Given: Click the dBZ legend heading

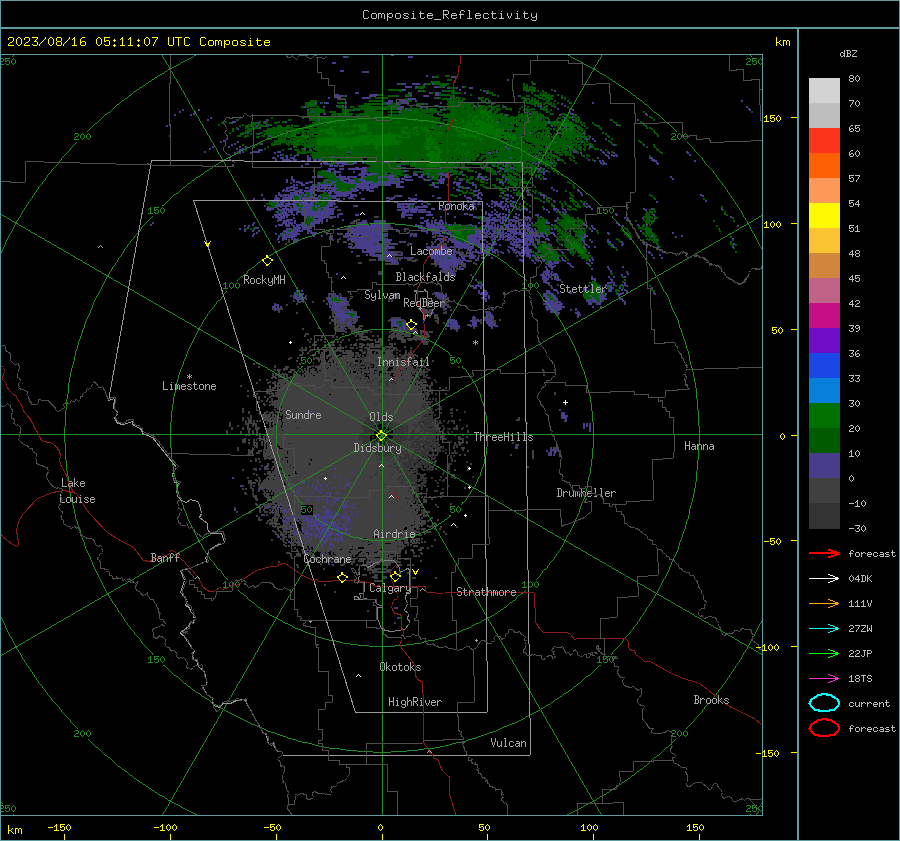Looking at the screenshot, I should tap(848, 53).
